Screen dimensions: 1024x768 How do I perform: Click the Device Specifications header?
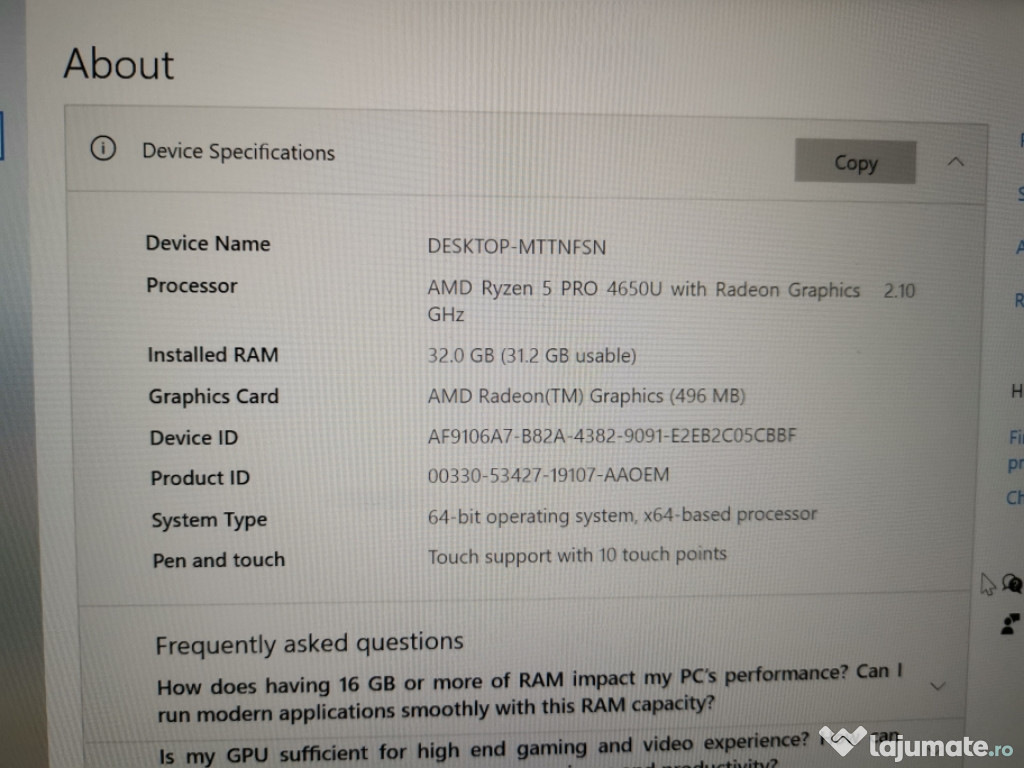pyautogui.click(x=238, y=152)
